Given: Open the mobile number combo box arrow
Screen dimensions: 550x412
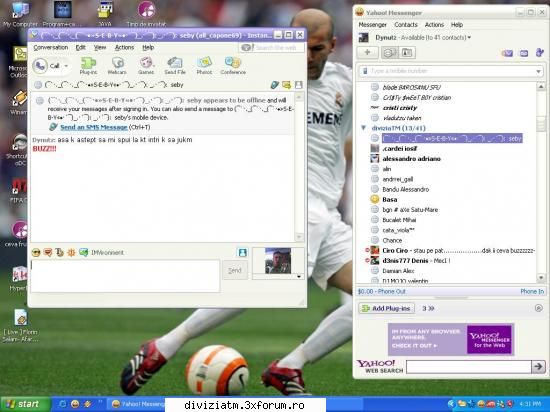Looking at the screenshot, I should 538,72.
